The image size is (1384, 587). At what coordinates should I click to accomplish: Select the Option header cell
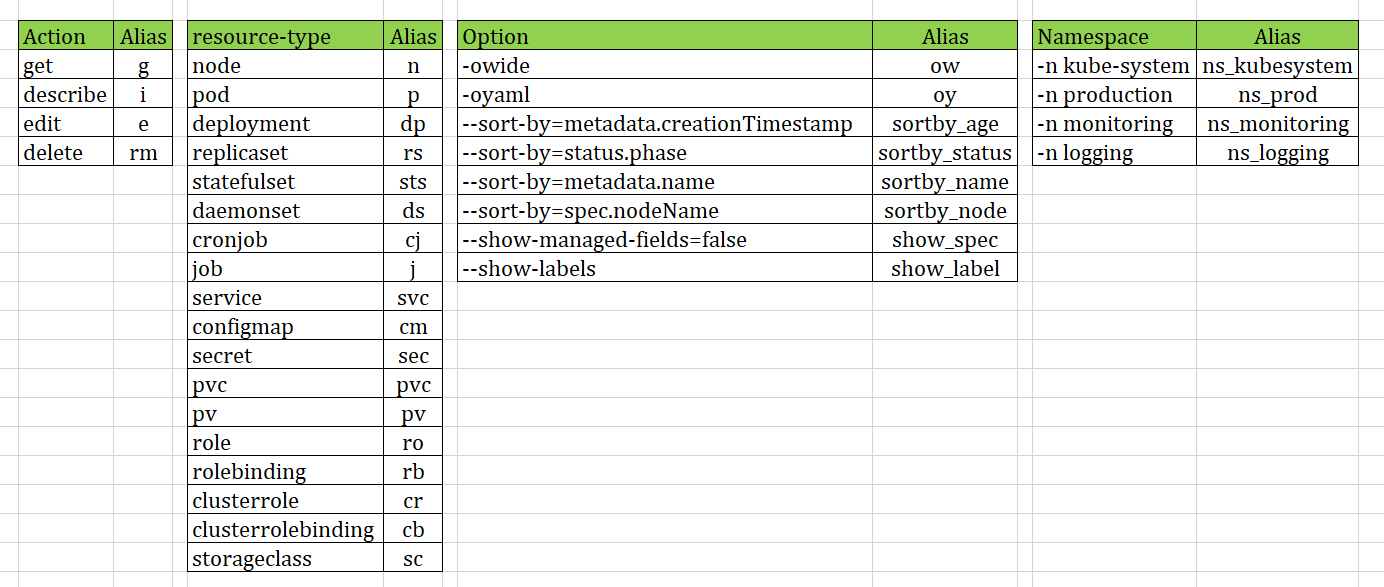665,37
